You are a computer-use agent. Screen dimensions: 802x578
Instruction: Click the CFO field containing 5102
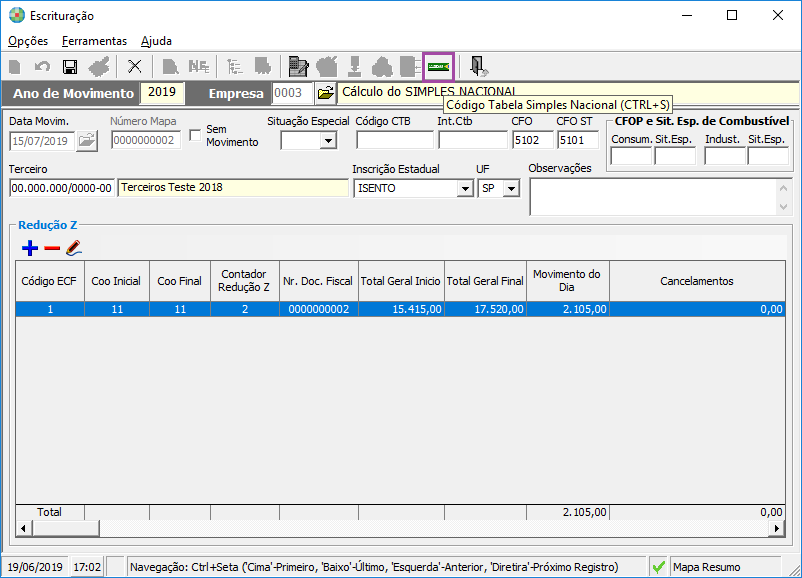533,140
